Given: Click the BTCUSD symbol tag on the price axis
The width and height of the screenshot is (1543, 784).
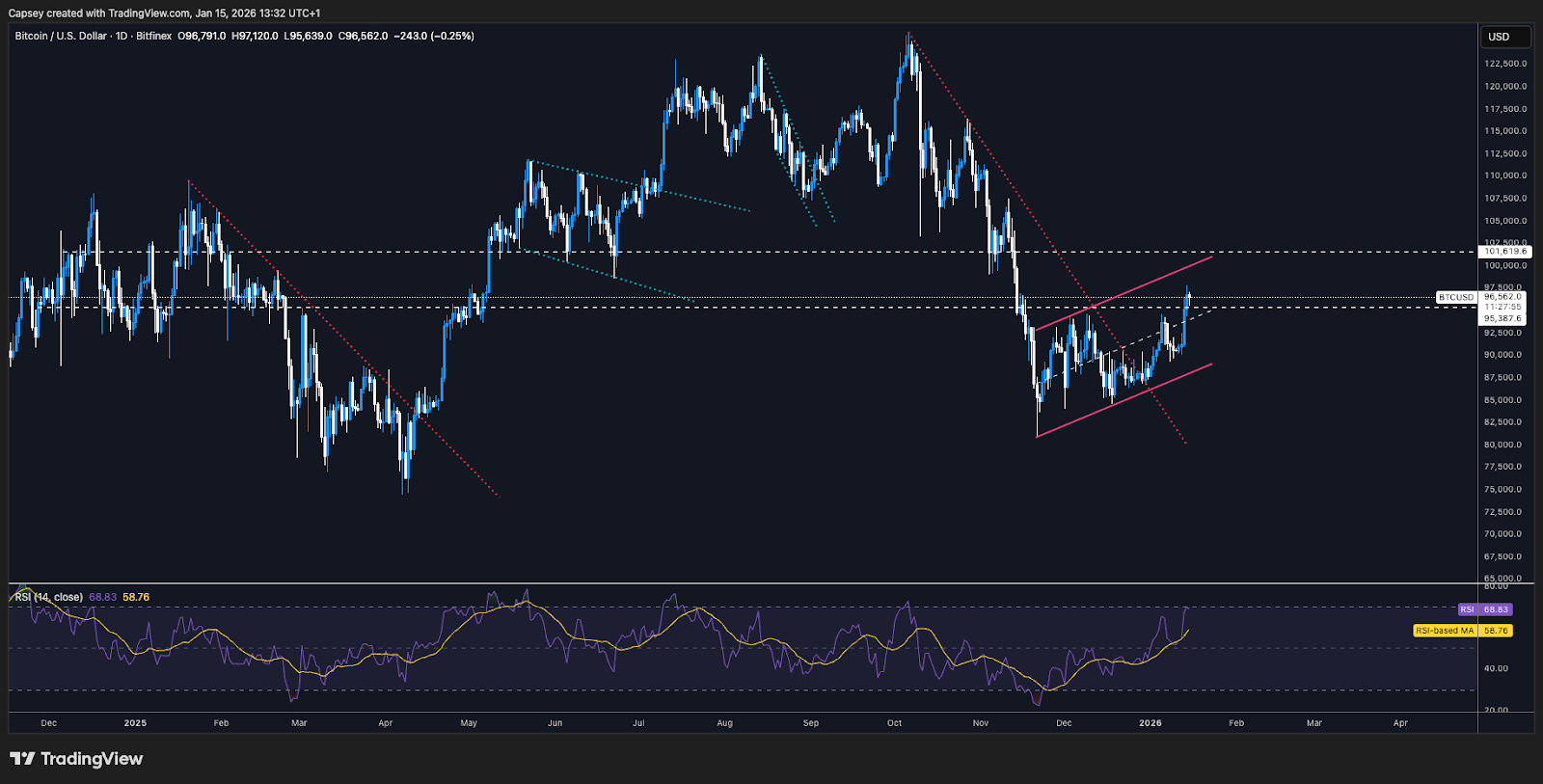Looking at the screenshot, I should click(x=1456, y=297).
